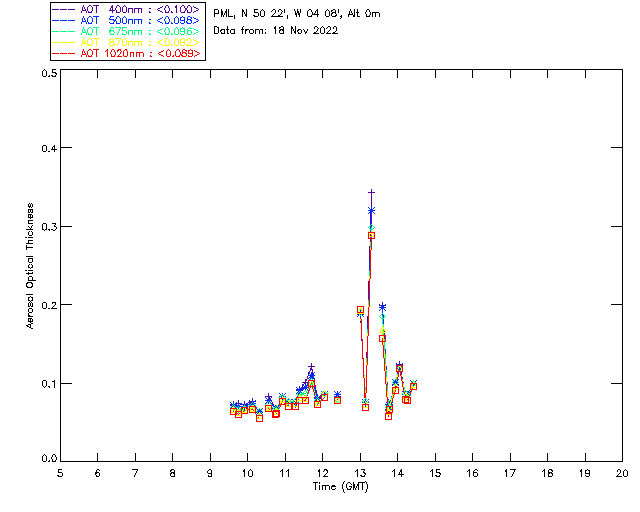Image resolution: width=640 pixels, height=512 pixels.
Task: Click the 'Time (GMT)' axis label
Action: pos(341,487)
